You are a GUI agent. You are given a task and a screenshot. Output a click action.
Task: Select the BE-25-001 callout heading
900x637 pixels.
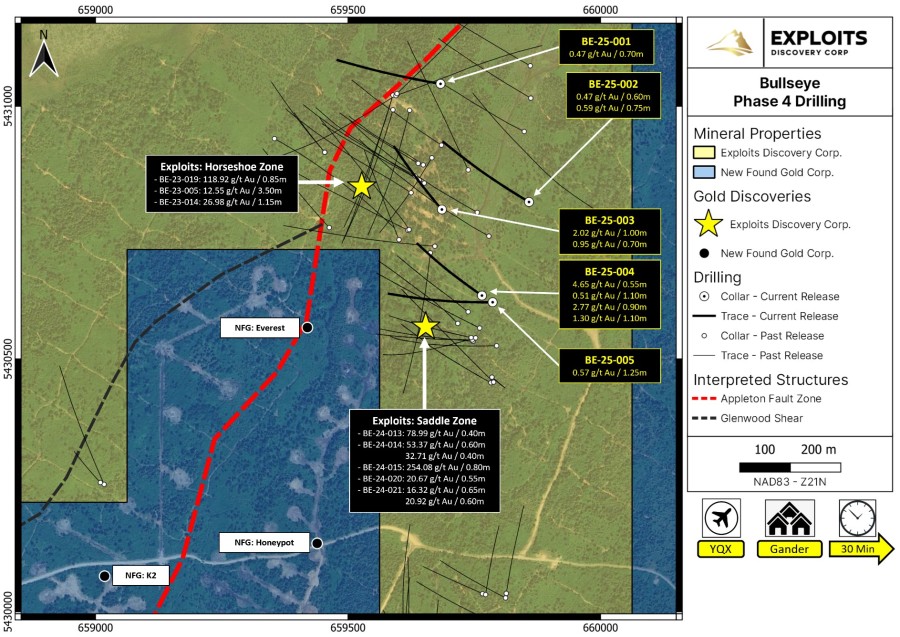pyautogui.click(x=606, y=41)
